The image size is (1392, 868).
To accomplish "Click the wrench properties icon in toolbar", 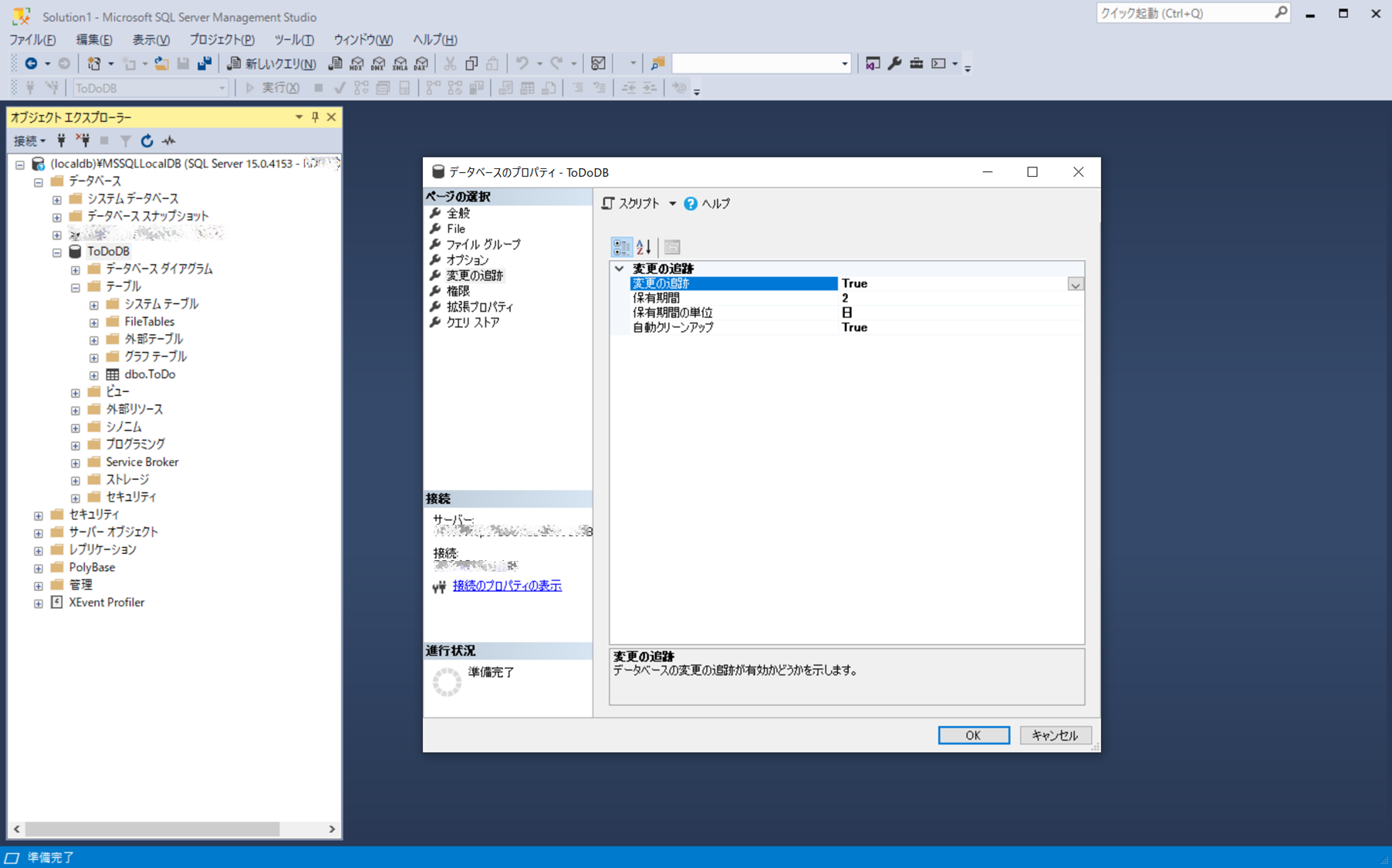I will click(894, 63).
